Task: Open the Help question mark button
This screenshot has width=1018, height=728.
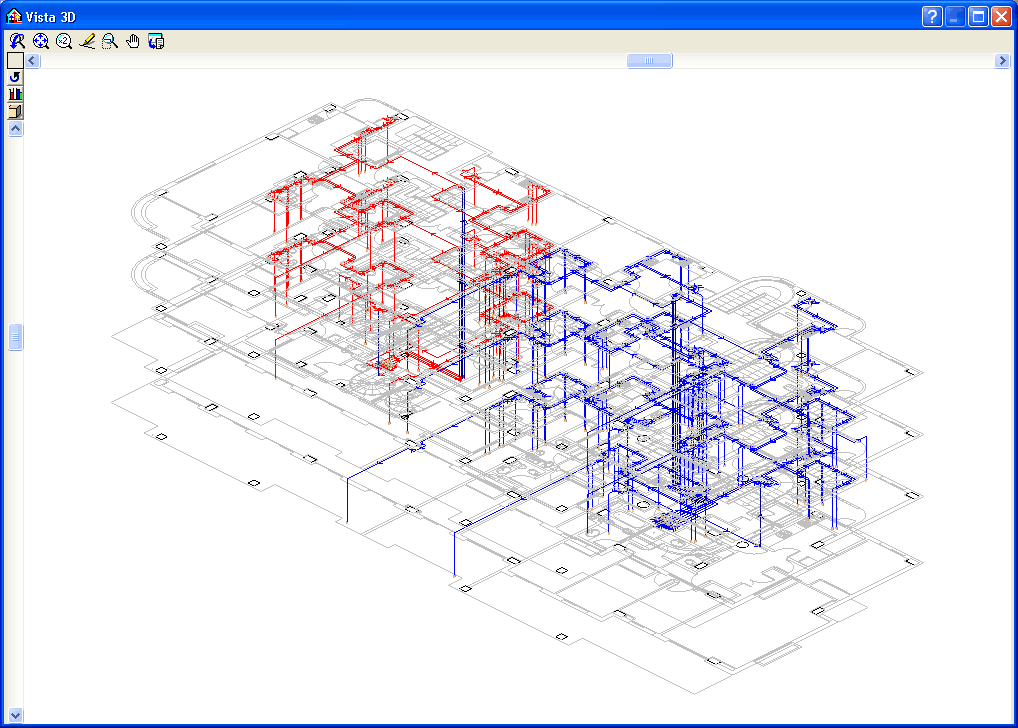Action: click(x=932, y=16)
